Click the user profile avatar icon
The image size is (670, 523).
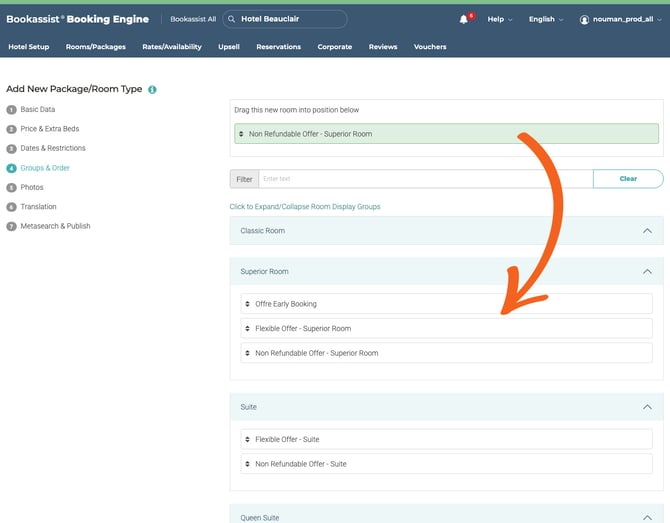585,19
